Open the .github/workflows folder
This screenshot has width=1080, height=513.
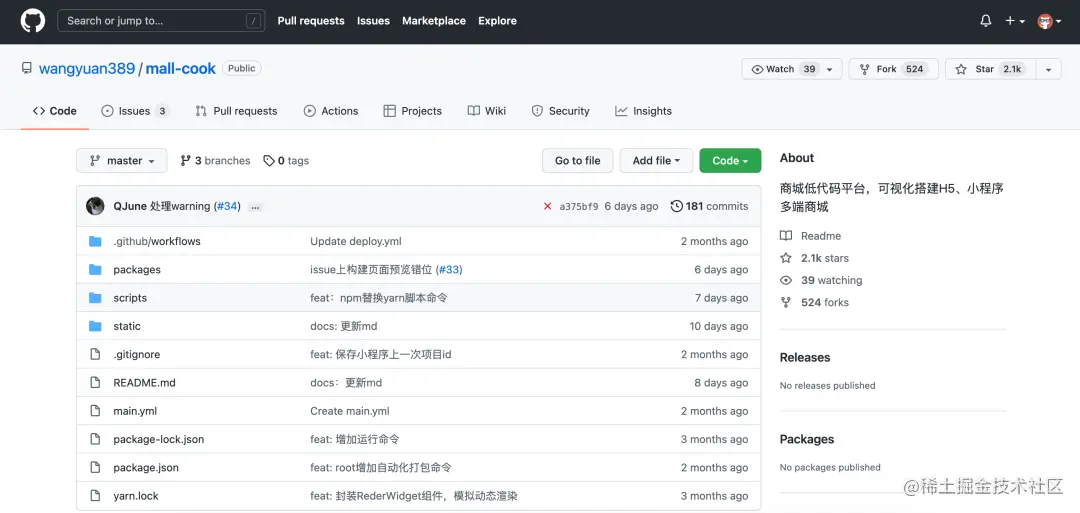pos(157,241)
